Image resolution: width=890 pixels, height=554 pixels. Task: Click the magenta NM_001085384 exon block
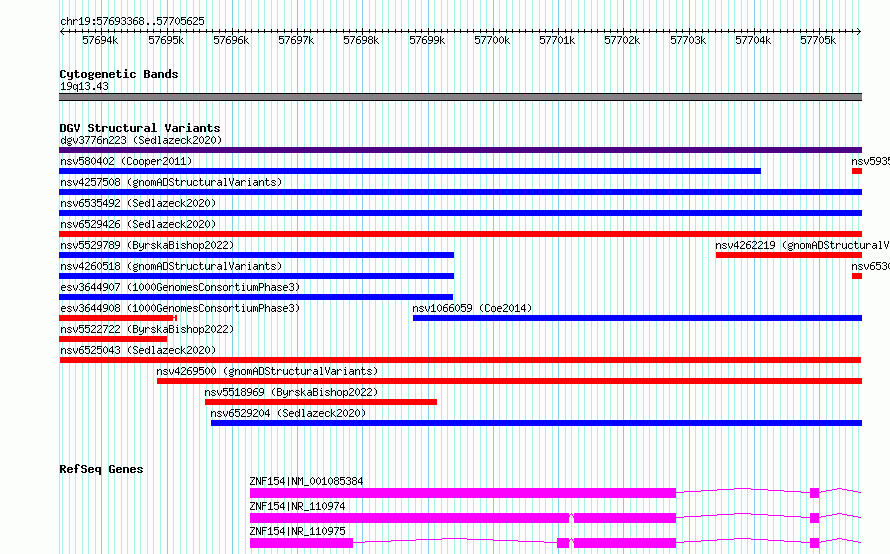[x=463, y=493]
